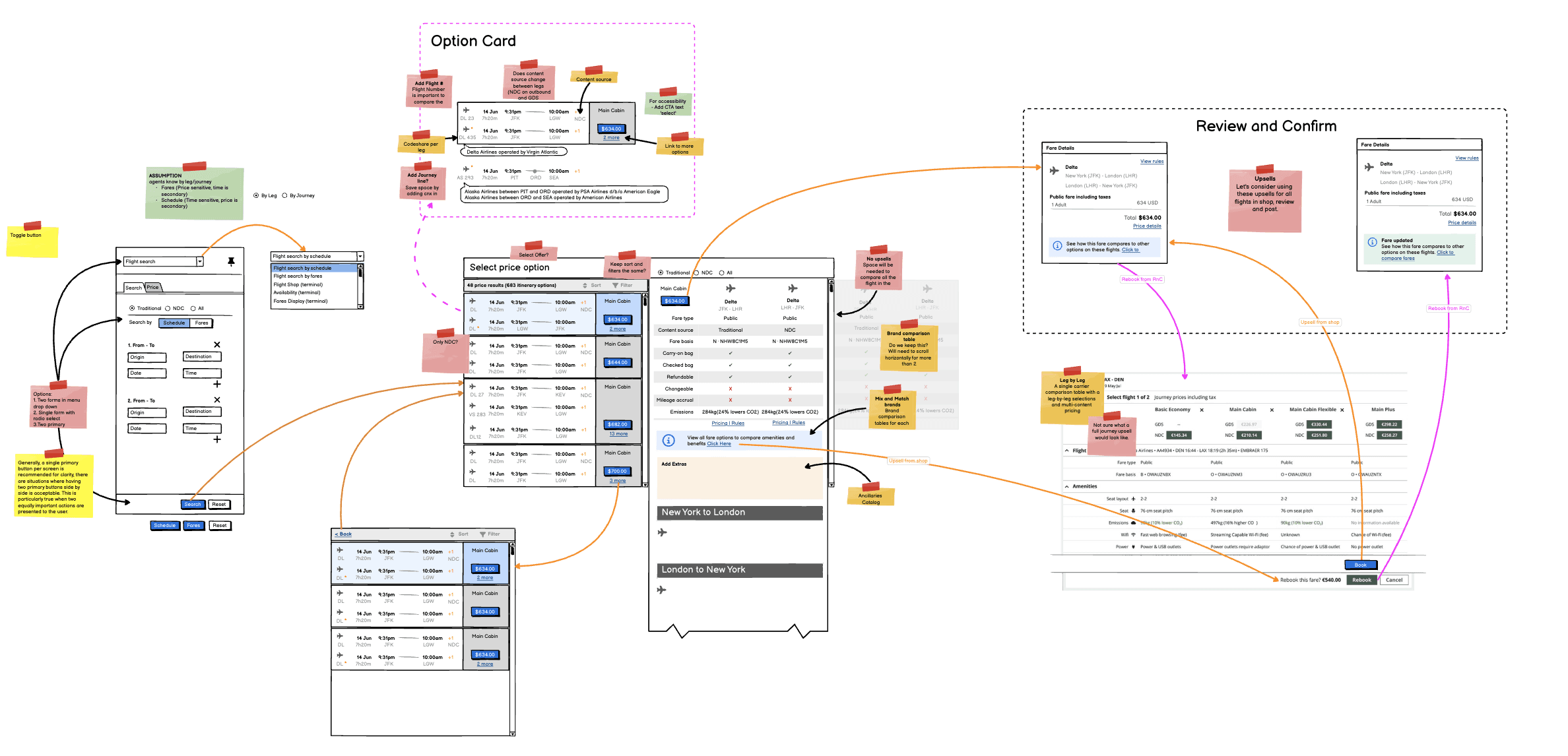Click the pin icon beside Flight search
The image size is (1568, 756).
231,262
